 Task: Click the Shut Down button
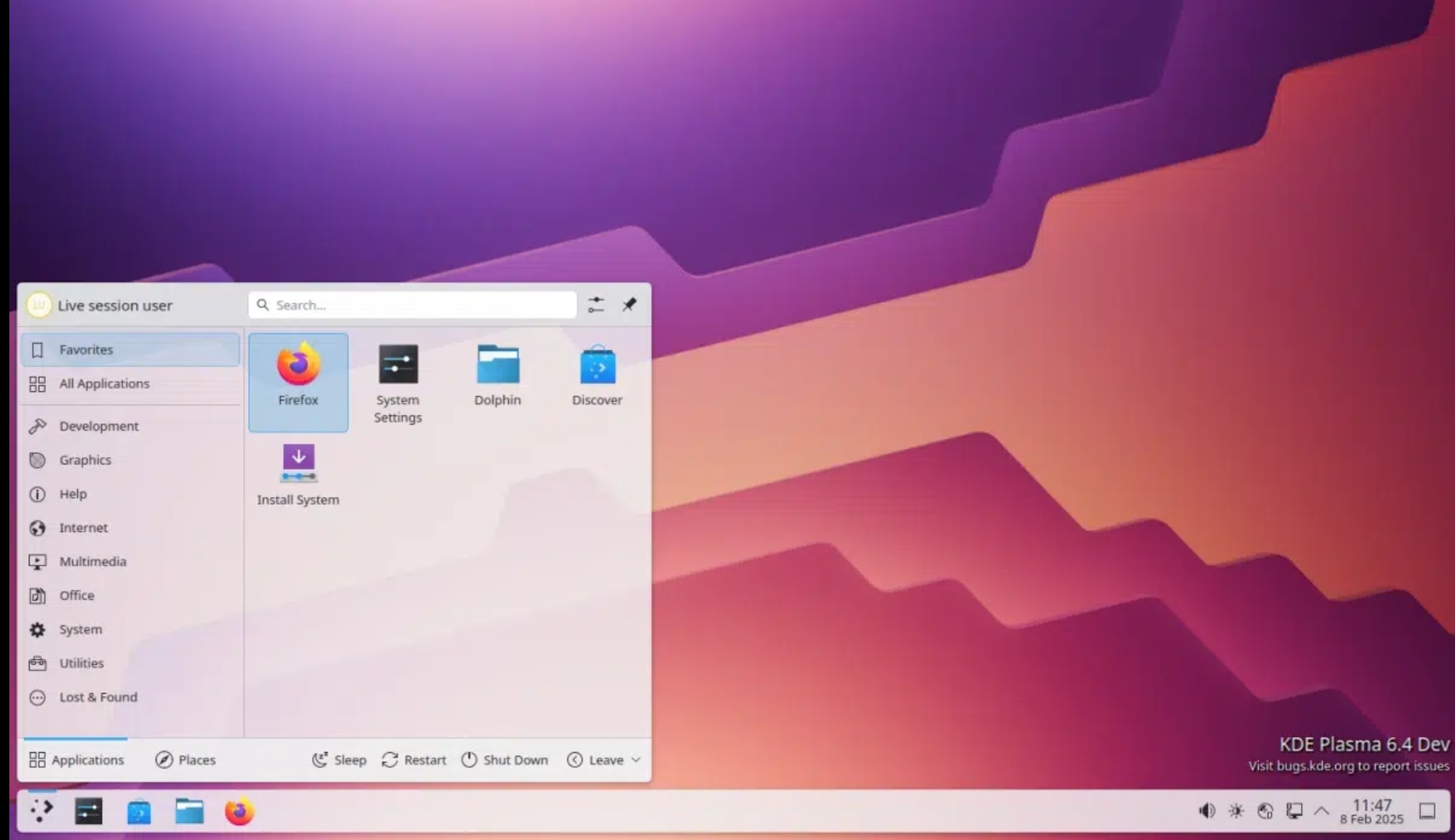[x=504, y=760]
